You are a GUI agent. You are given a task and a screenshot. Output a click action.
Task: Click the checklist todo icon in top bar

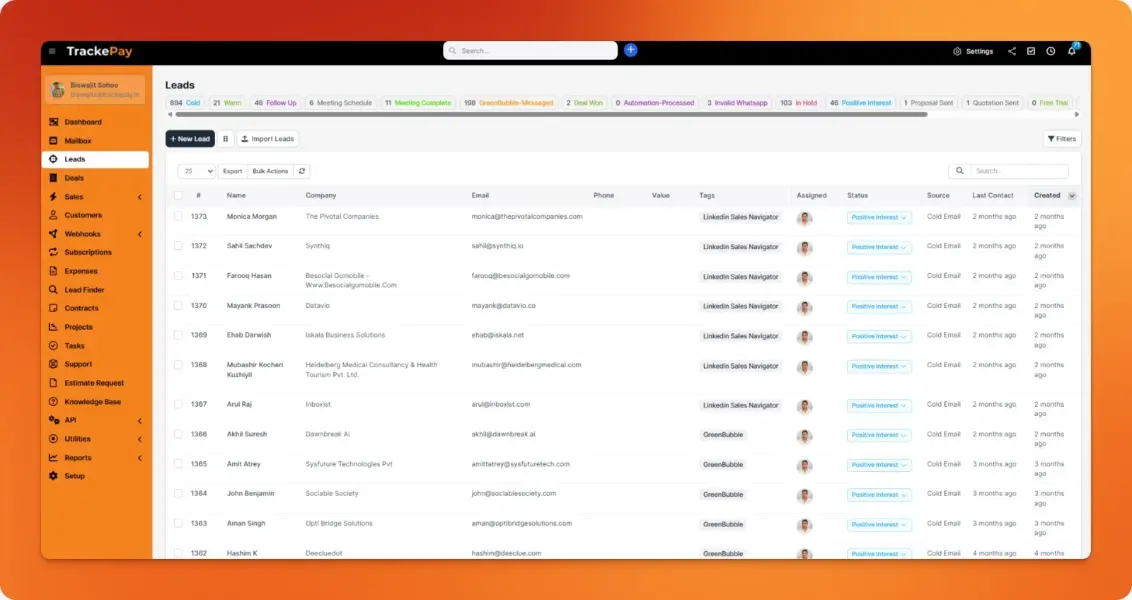[1031, 51]
